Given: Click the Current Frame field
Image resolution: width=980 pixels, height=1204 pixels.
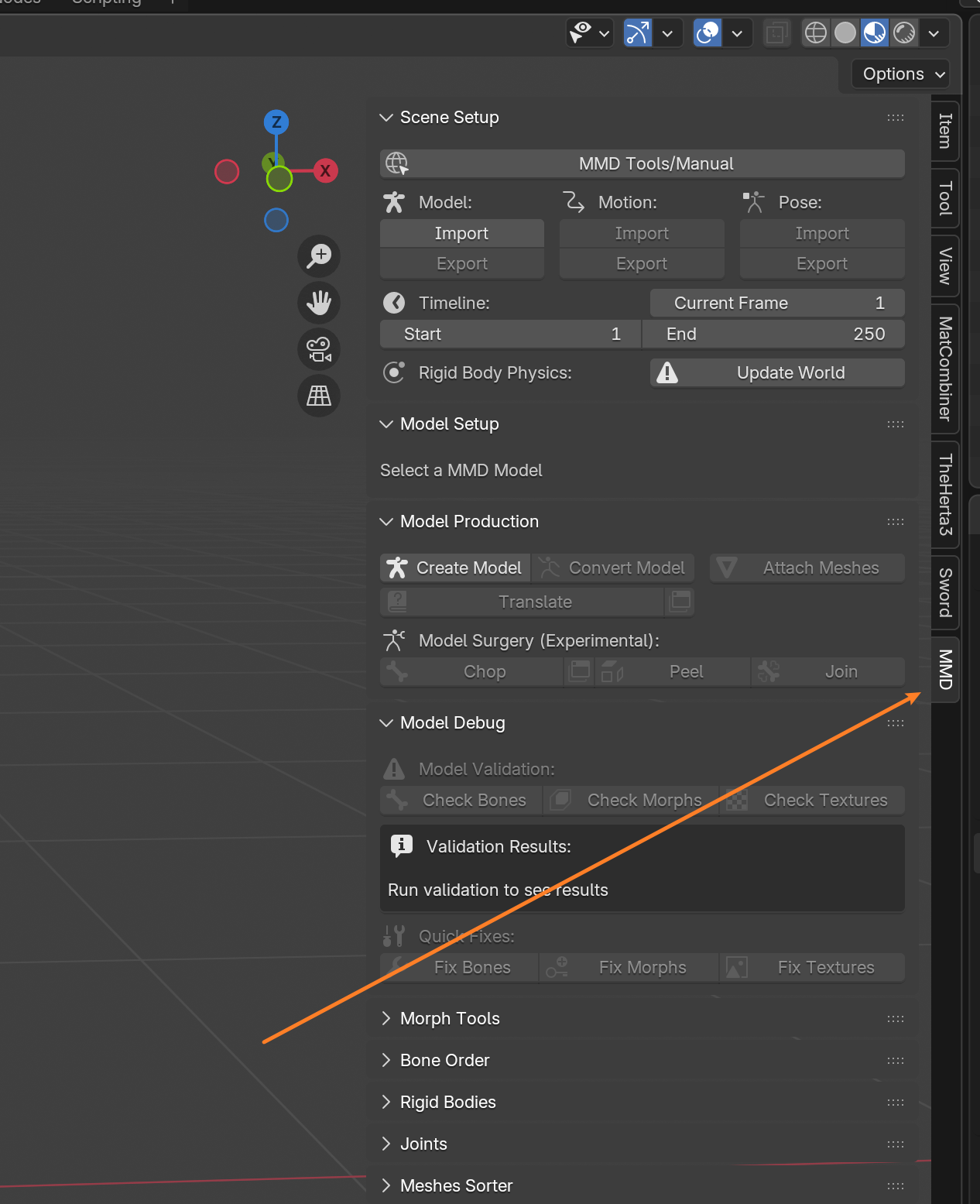Looking at the screenshot, I should pyautogui.click(x=777, y=303).
